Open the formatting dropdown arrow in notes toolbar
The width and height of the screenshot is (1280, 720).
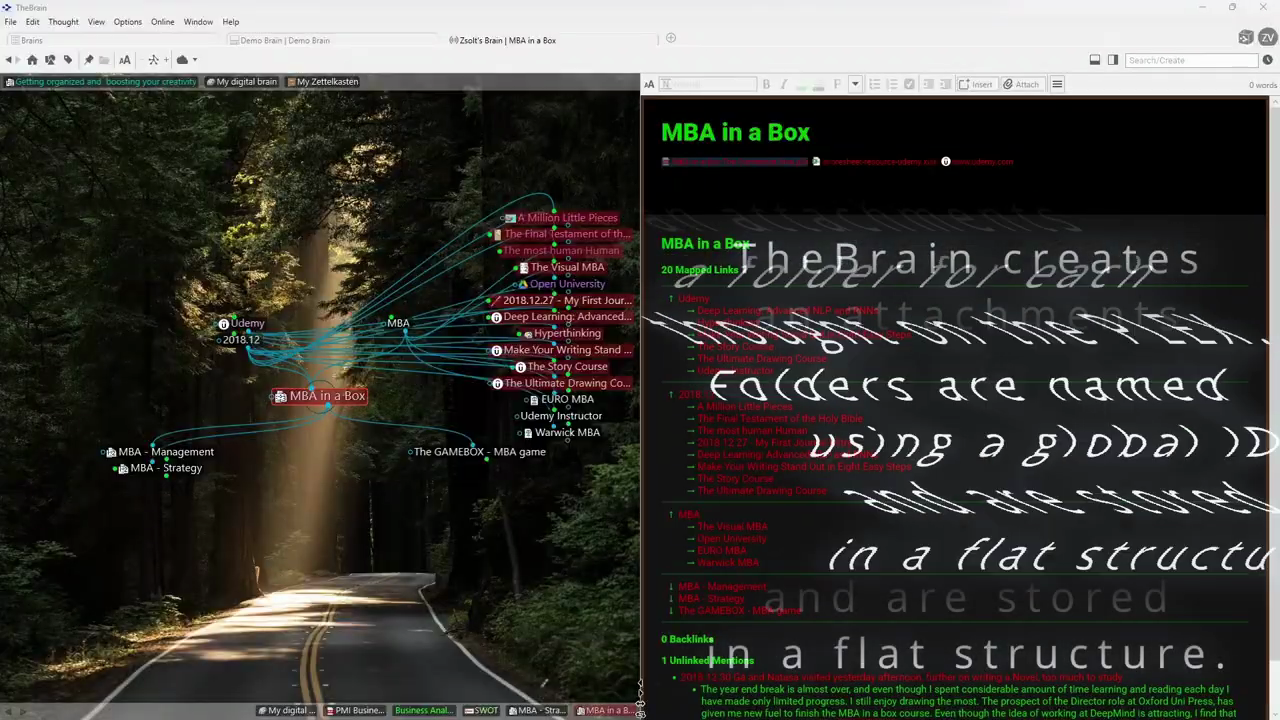855,84
